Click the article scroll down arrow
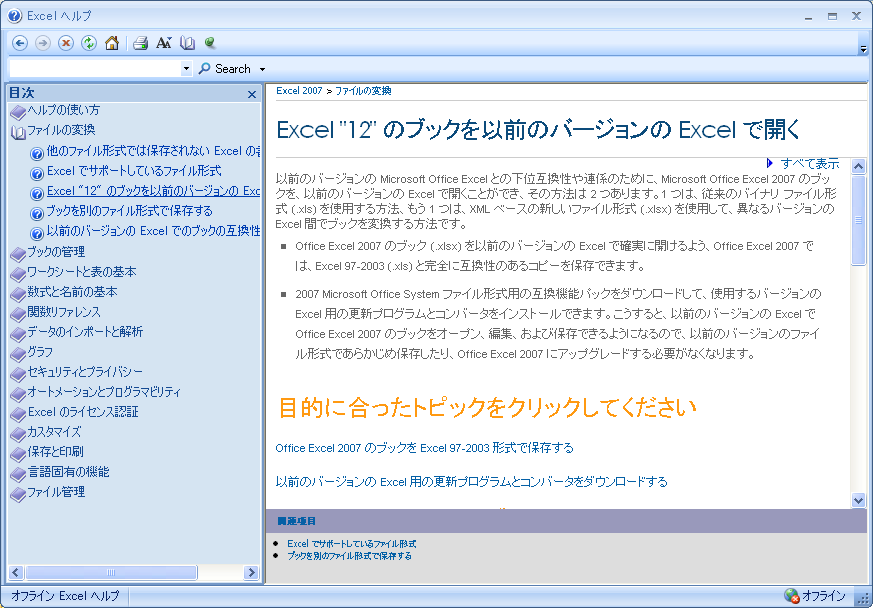 point(859,501)
